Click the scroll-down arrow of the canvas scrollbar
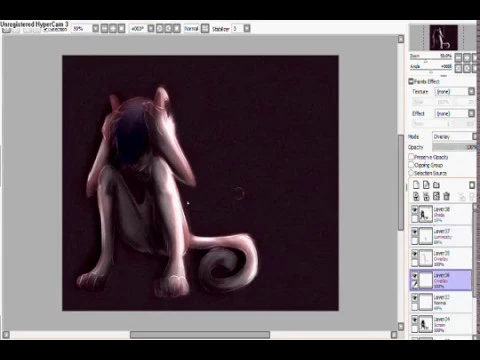The height and width of the screenshot is (360, 480). click(x=401, y=326)
